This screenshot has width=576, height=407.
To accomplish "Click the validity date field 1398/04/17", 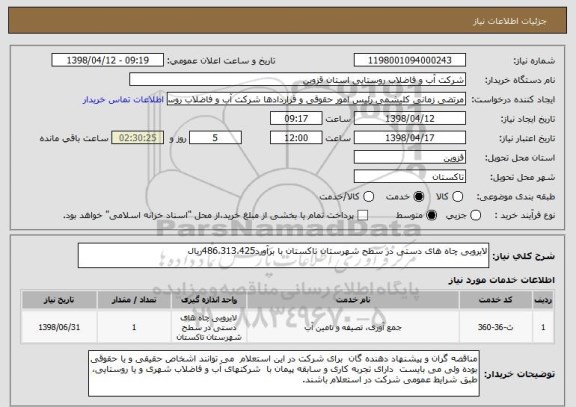I will pos(410,138).
